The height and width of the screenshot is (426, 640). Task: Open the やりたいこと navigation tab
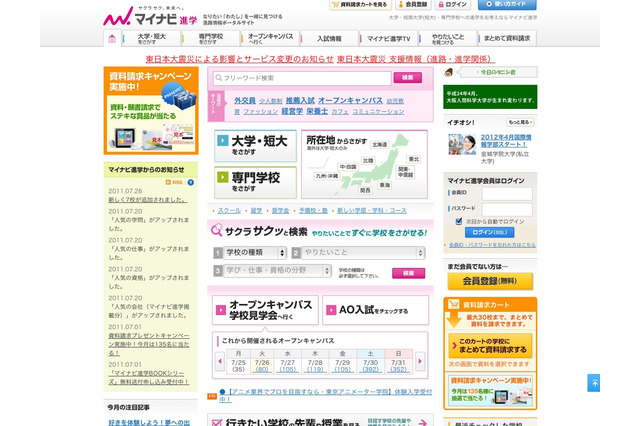tap(448, 38)
